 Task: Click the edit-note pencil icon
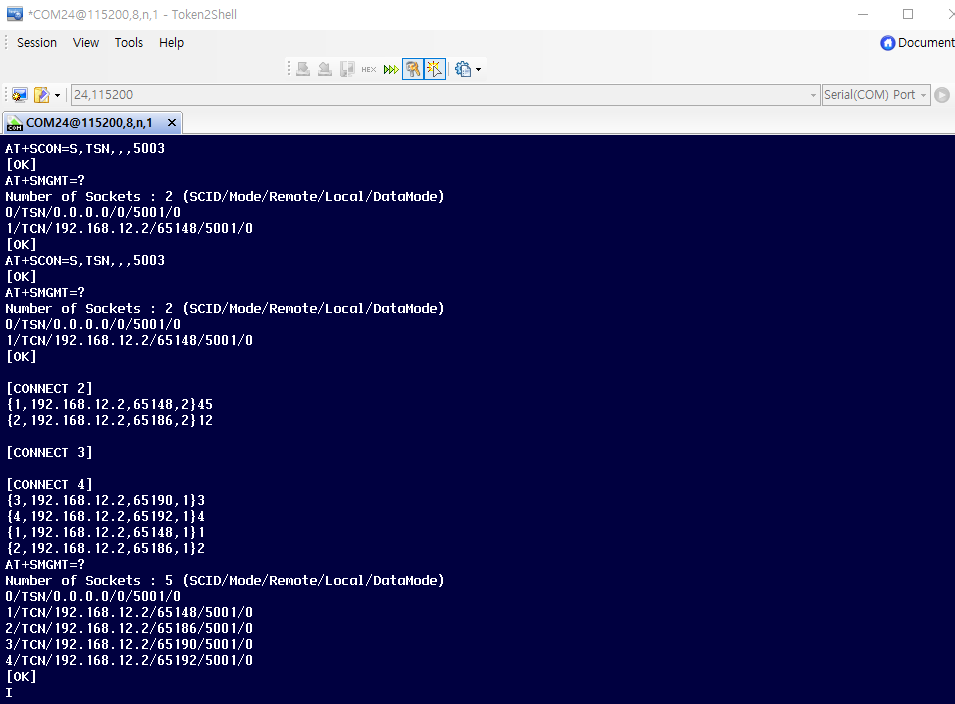coord(41,95)
